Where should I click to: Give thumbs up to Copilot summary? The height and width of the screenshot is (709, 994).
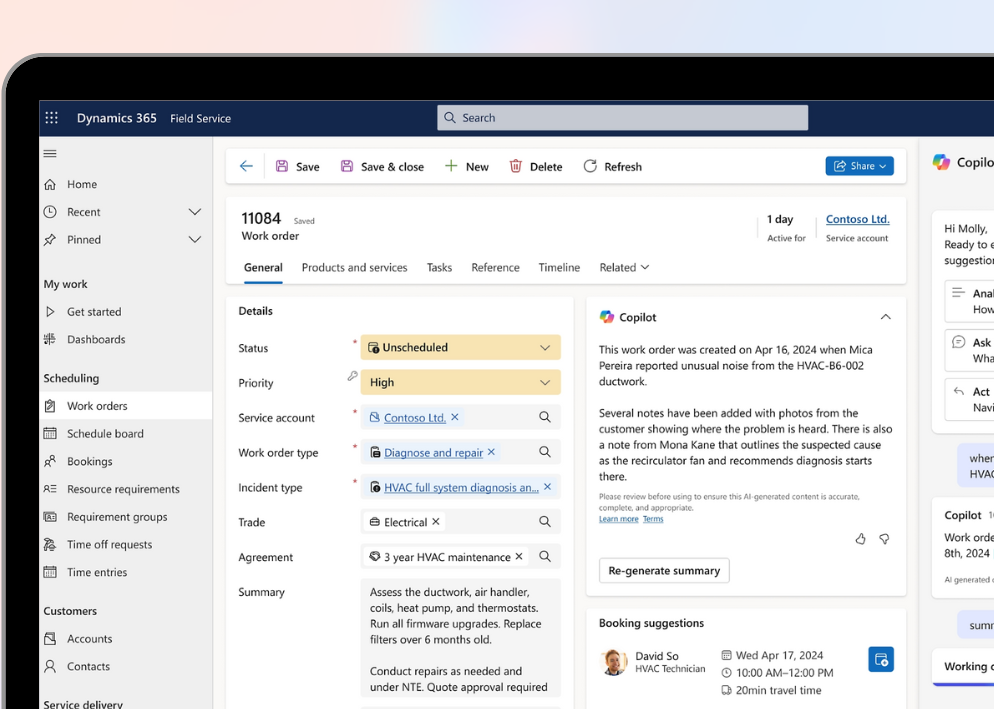[860, 539]
